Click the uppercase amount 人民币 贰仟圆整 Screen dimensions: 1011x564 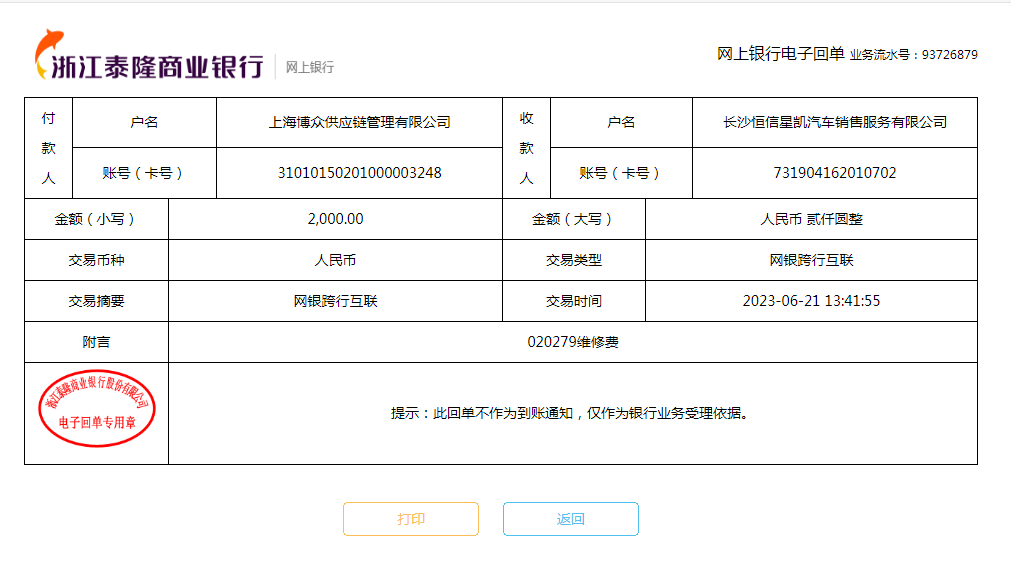coord(811,219)
